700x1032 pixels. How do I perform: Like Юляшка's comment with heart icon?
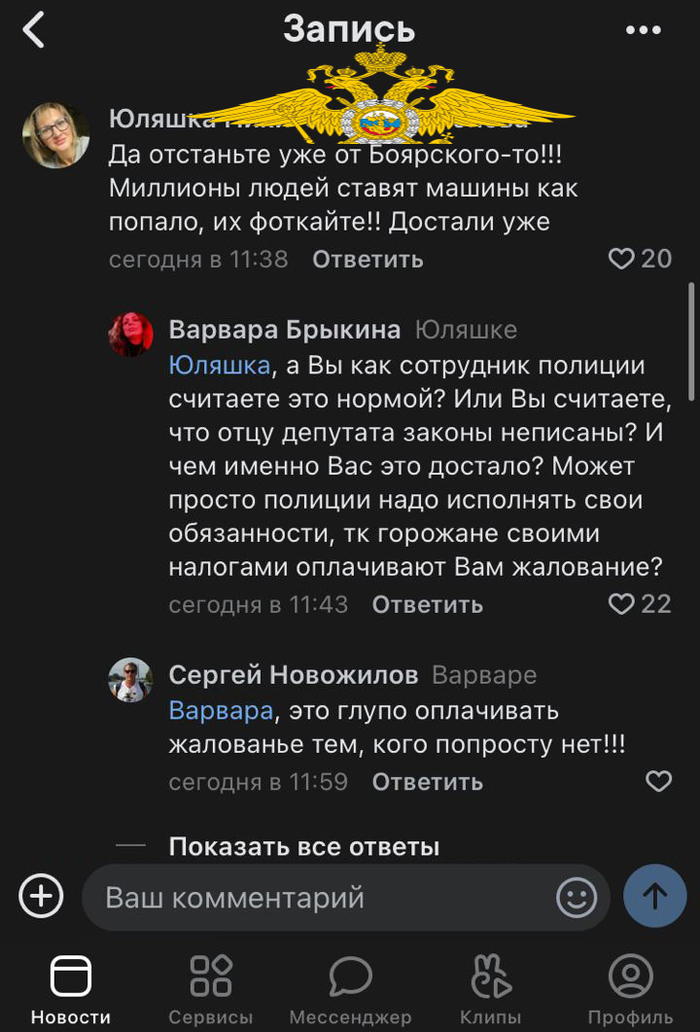[x=622, y=259]
